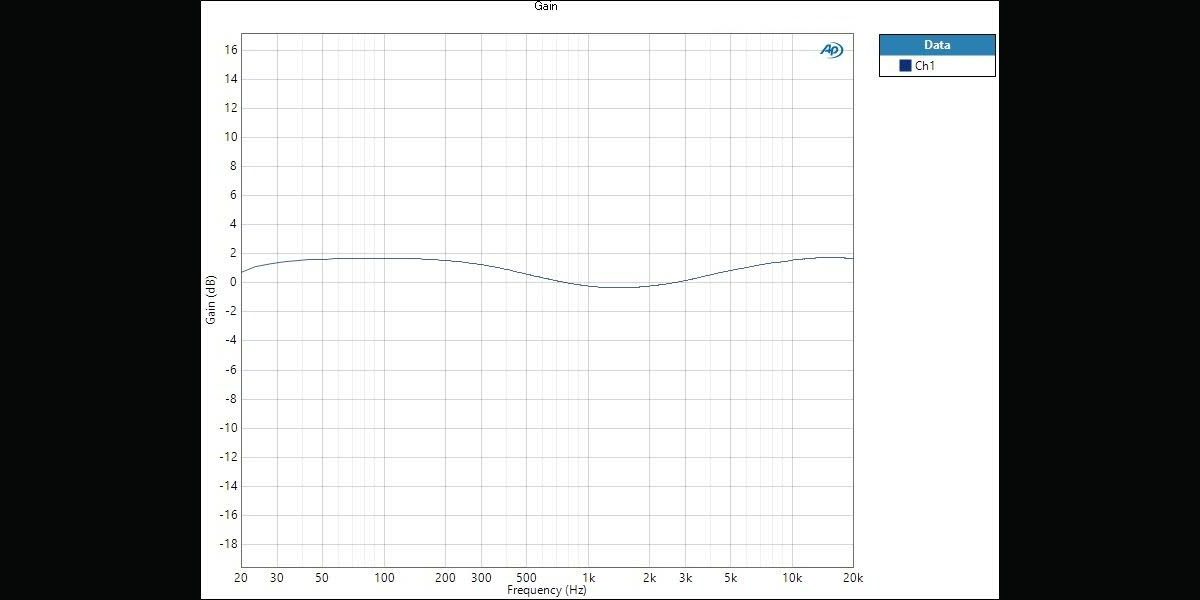Click the 16 dB tick label
This screenshot has height=600, width=1200.
(230, 49)
